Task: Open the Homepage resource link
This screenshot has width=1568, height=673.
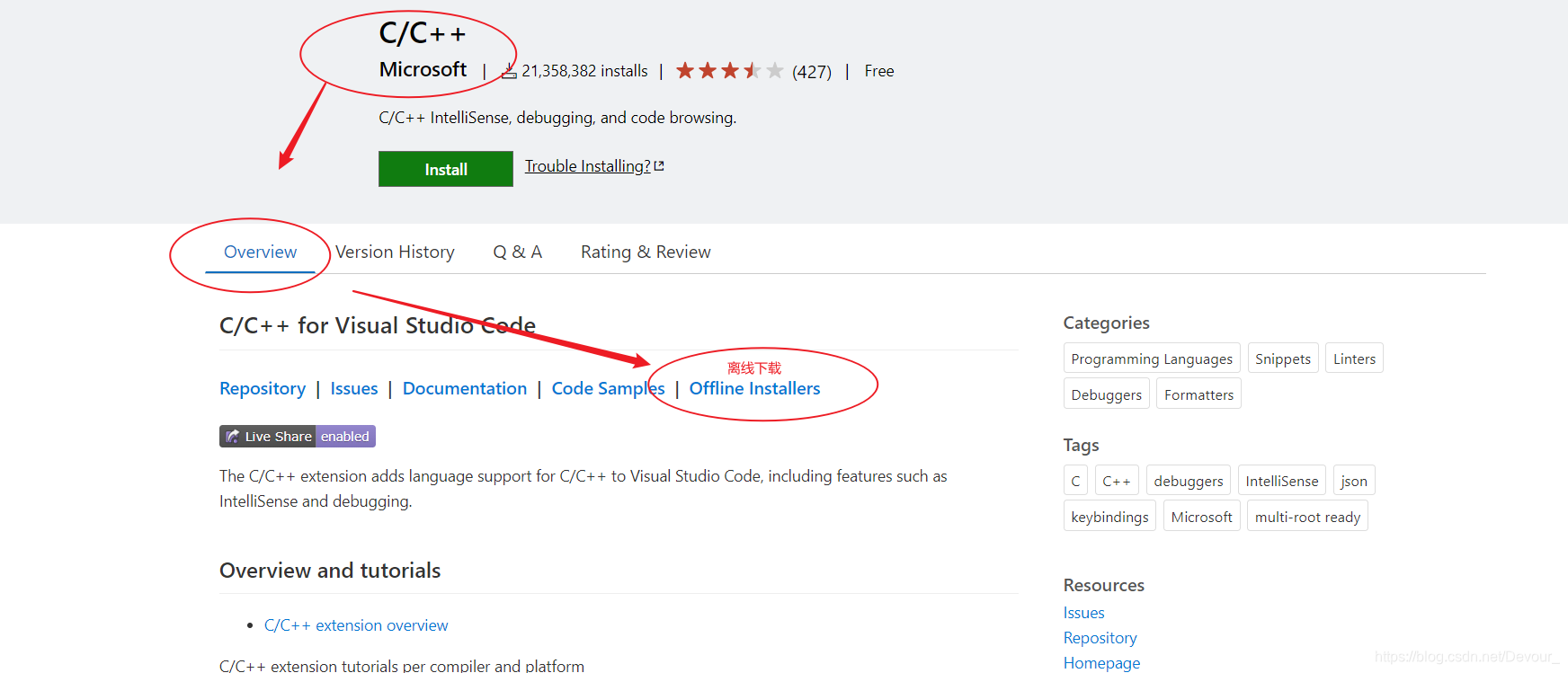Action: coord(1101,663)
